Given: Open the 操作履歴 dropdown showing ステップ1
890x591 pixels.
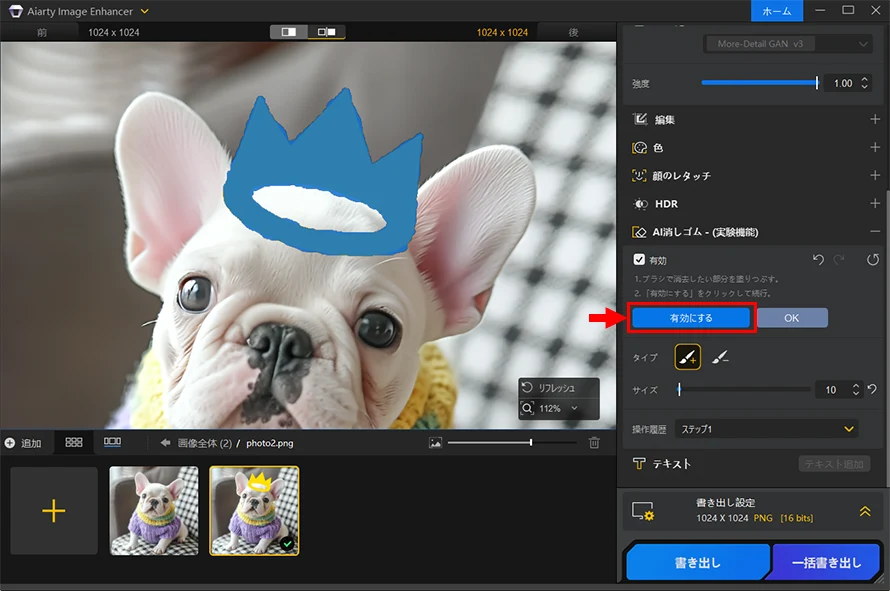Looking at the screenshot, I should tap(766, 428).
